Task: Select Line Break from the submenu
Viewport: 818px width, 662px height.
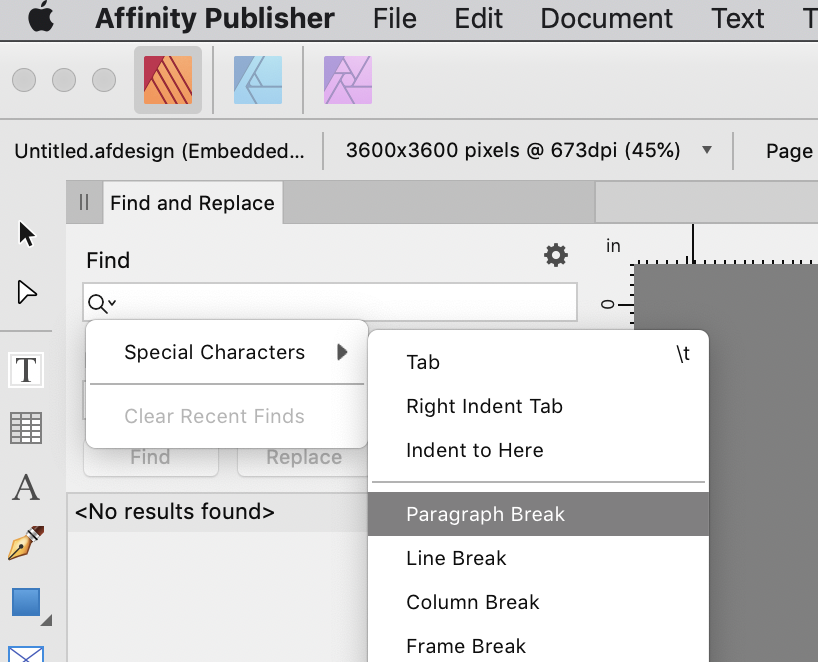Action: (457, 558)
